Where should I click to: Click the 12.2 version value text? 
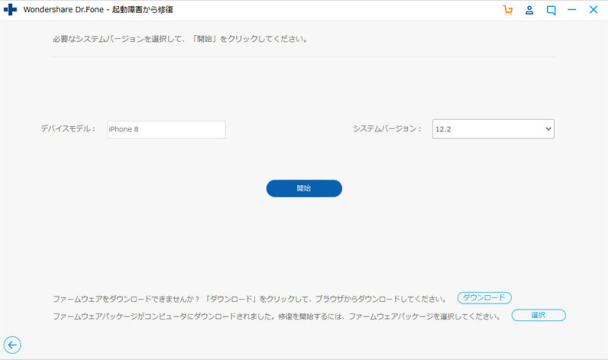click(443, 129)
